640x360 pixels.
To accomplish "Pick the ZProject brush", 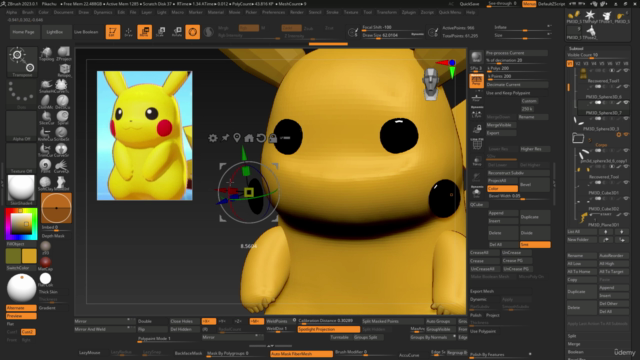I will (63, 53).
